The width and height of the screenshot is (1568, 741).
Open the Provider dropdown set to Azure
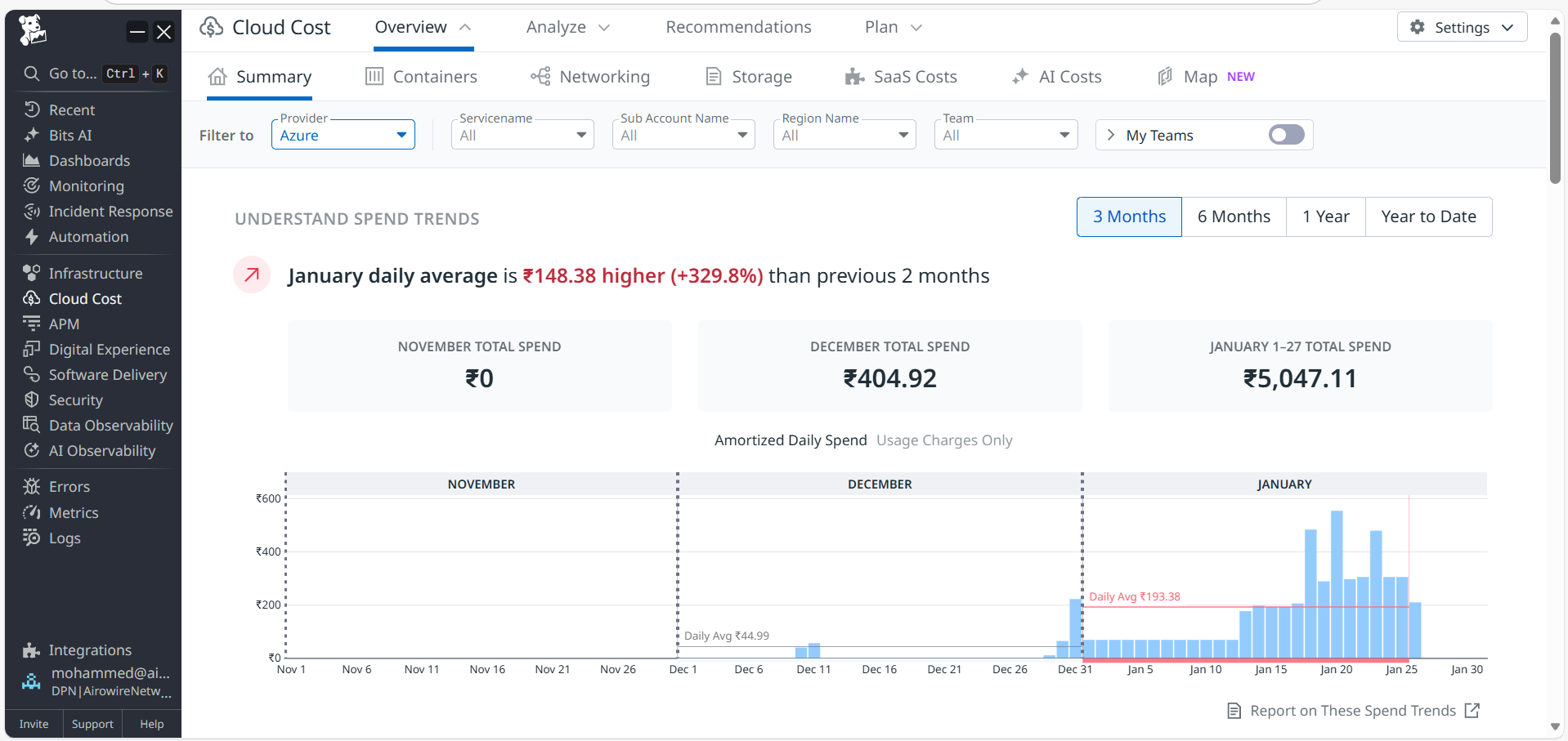(x=343, y=136)
